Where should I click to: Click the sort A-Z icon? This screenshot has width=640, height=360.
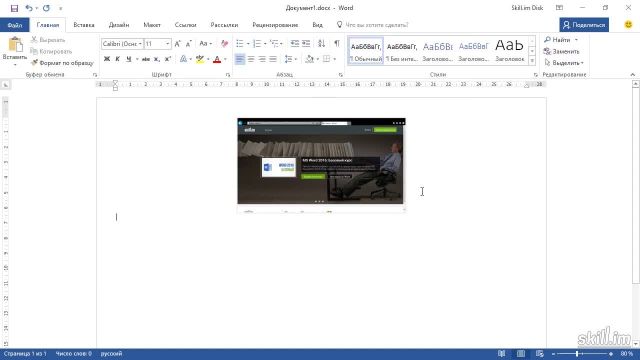point(322,43)
